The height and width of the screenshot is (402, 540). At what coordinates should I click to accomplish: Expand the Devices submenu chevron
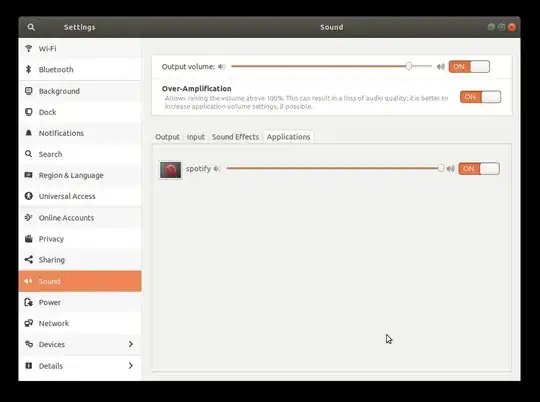coord(131,344)
